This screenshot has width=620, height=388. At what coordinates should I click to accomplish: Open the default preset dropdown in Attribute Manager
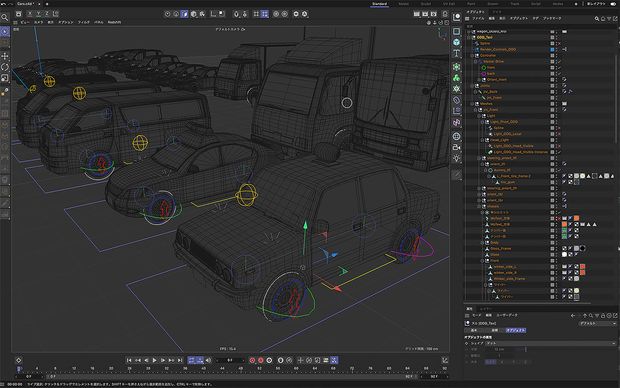(x=597, y=323)
